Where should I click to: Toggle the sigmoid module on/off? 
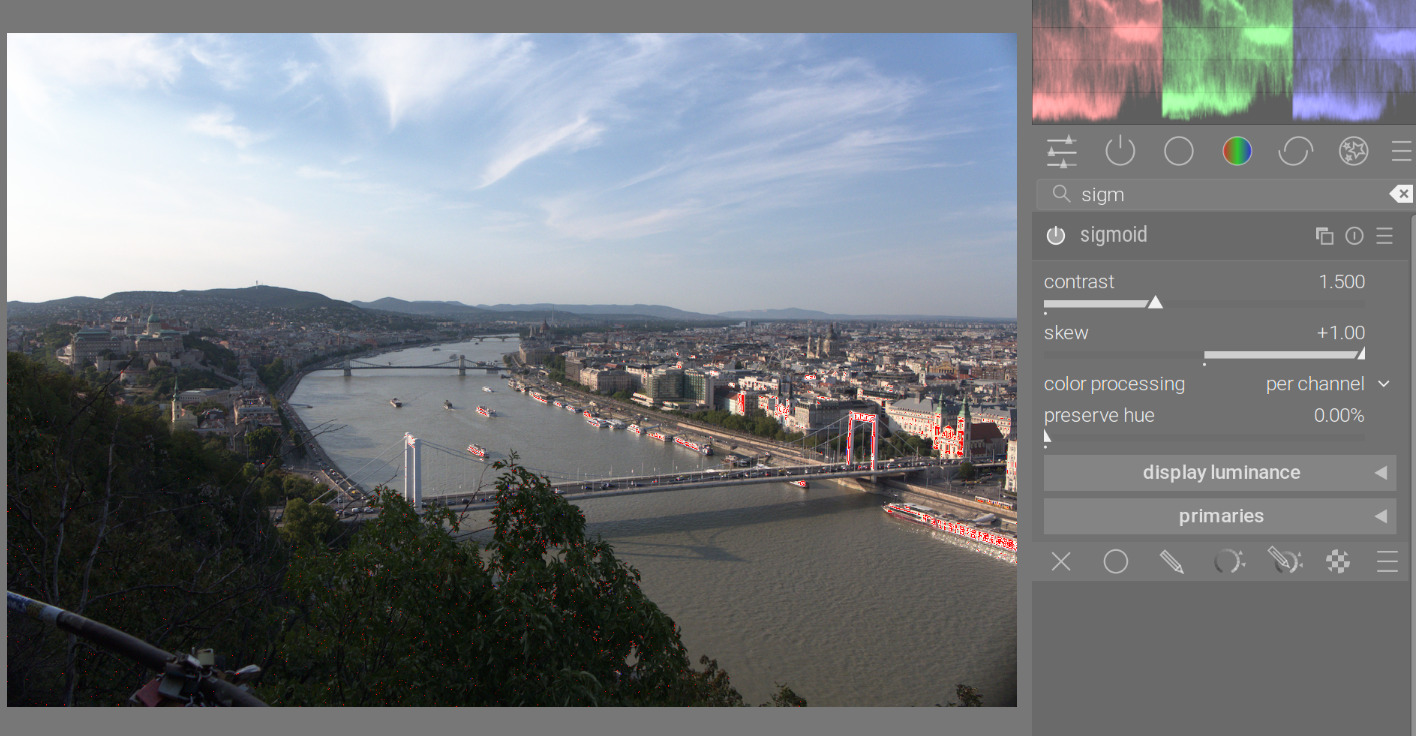pyautogui.click(x=1056, y=236)
